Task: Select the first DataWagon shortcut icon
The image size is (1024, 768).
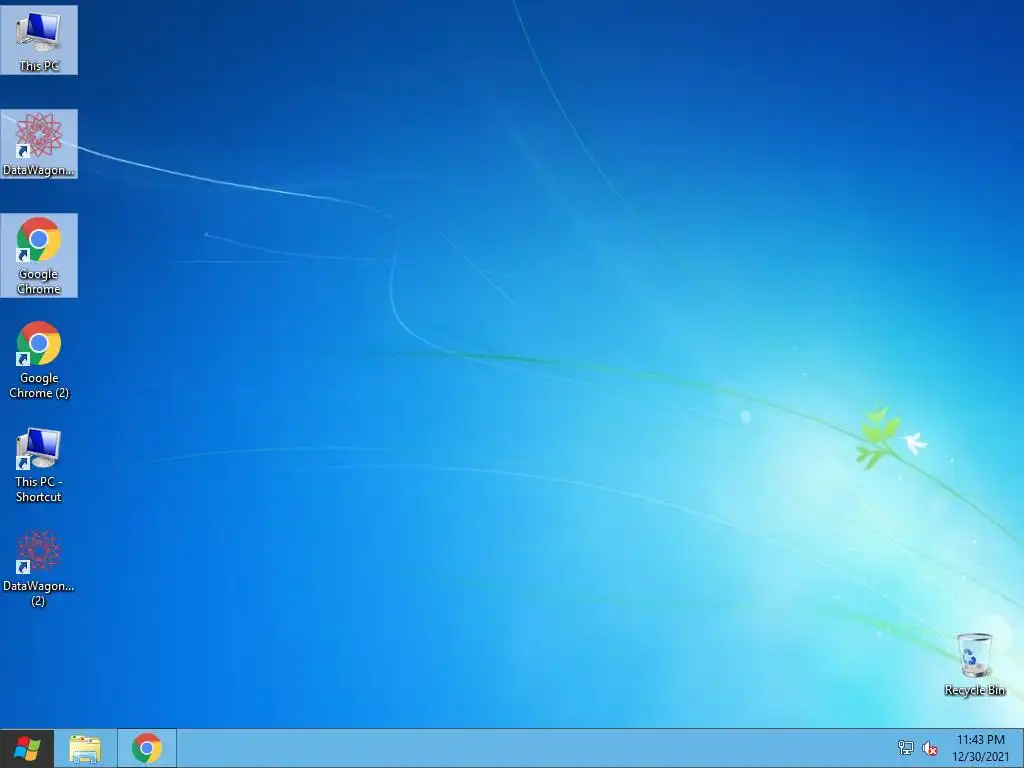Action: [39, 144]
